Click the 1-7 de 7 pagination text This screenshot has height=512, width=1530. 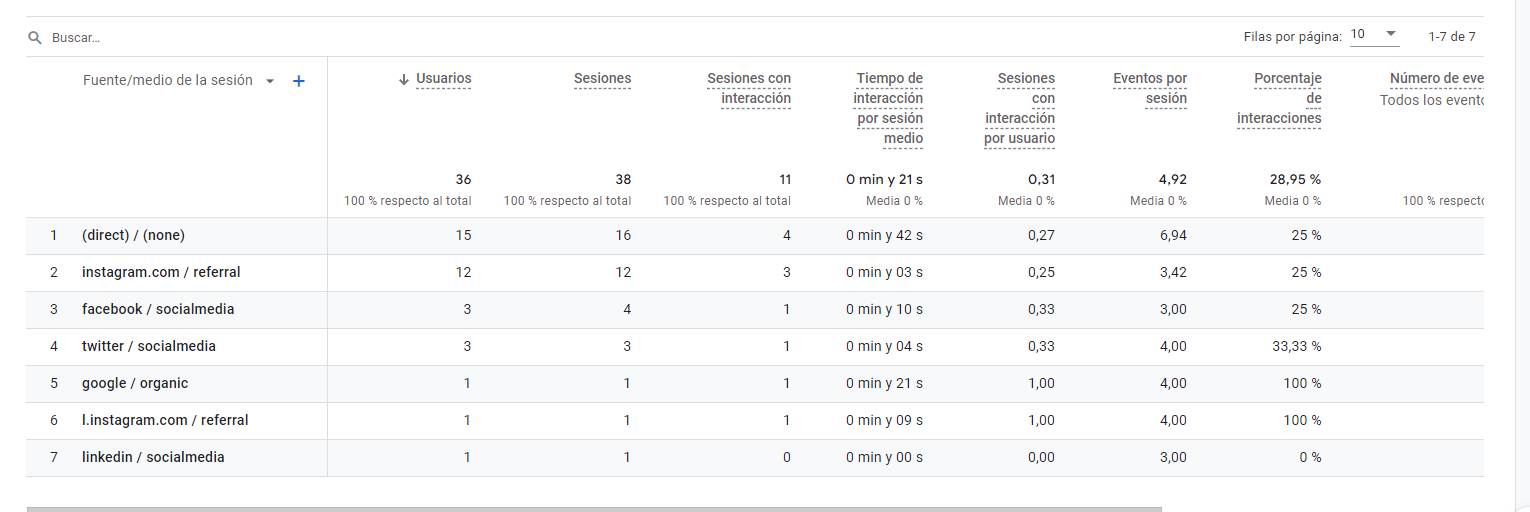(x=1452, y=36)
